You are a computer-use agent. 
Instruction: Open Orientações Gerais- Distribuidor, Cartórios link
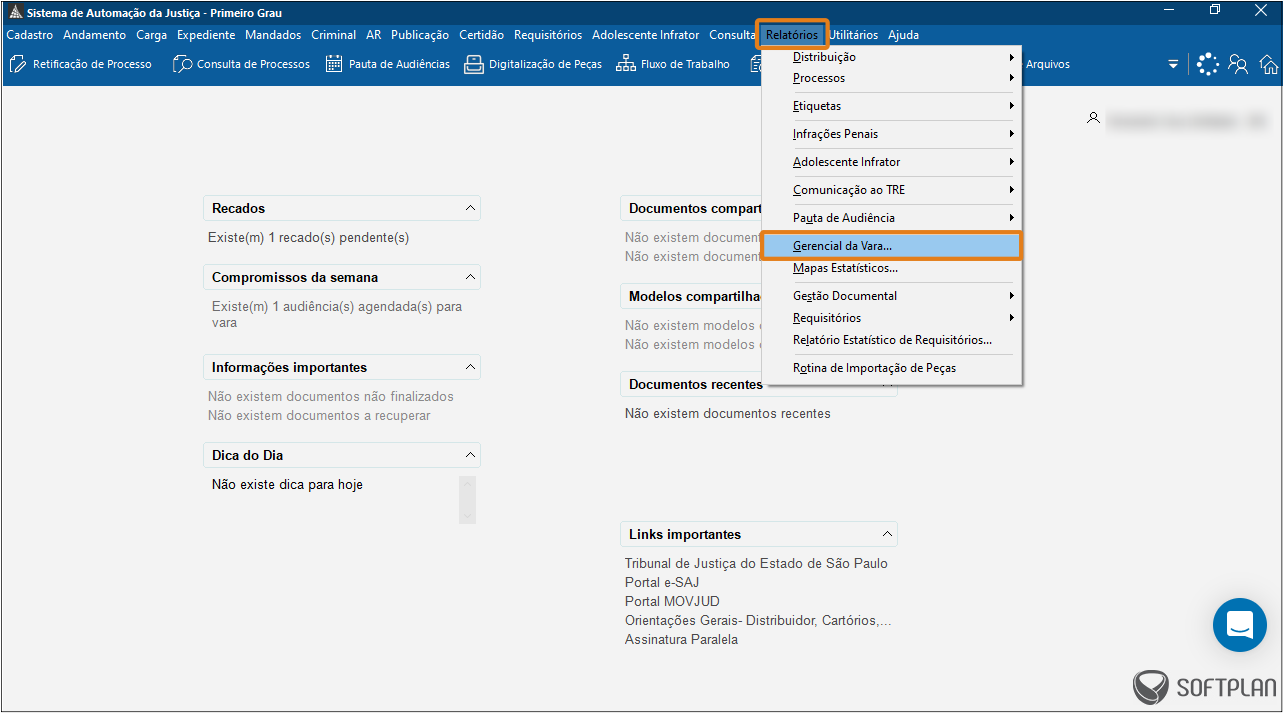(758, 620)
